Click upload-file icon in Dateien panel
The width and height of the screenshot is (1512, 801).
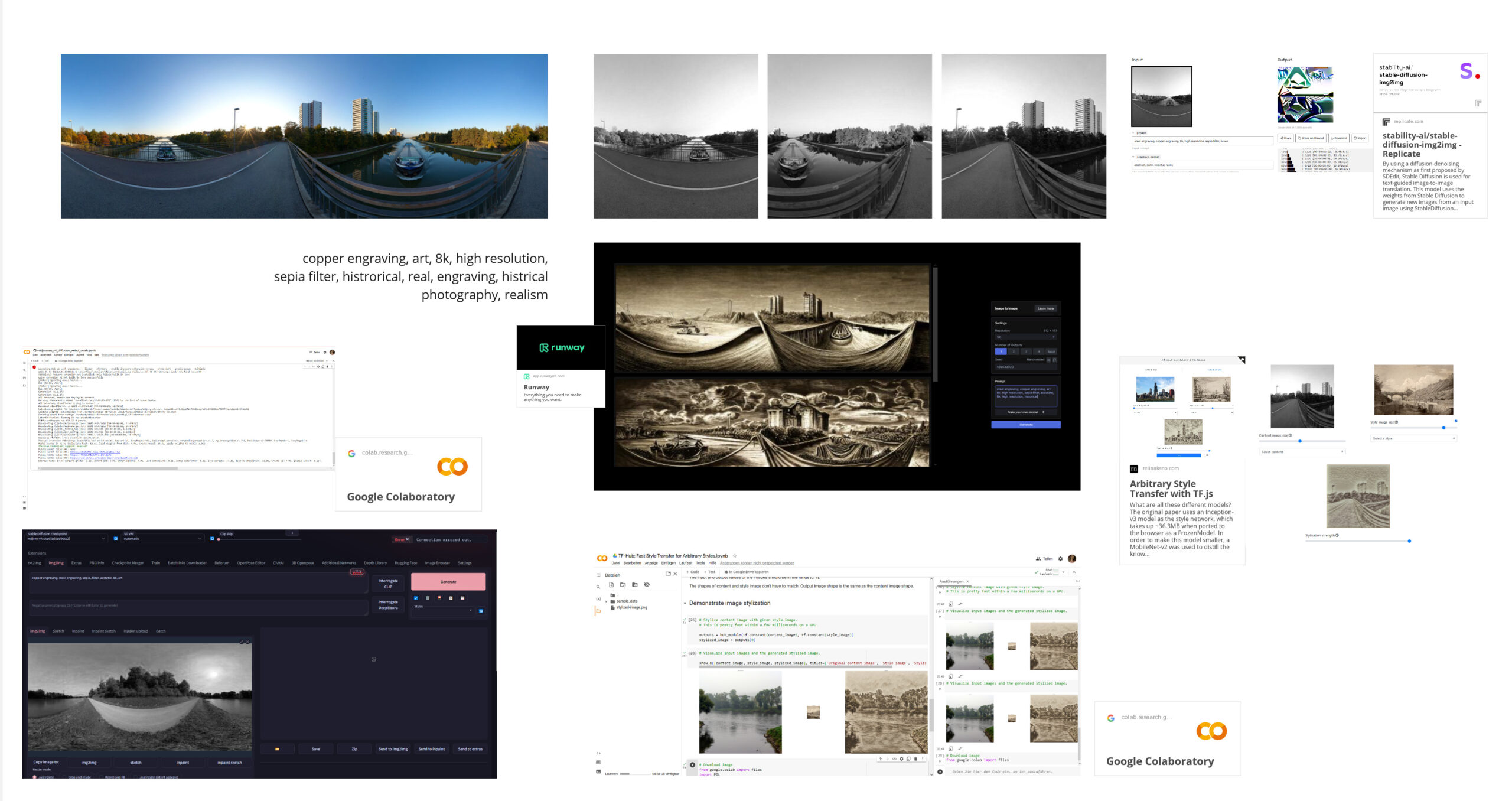(x=611, y=585)
